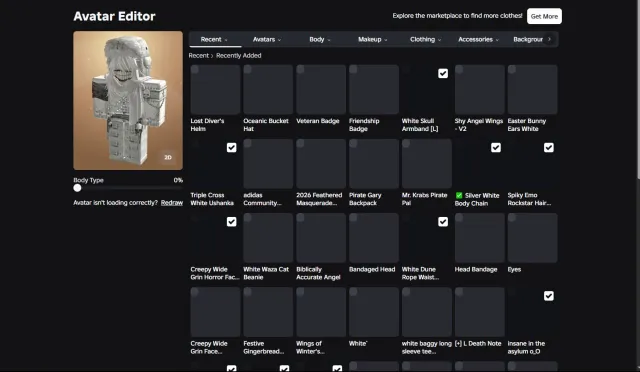Expand the Makeup dropdown arrow
This screenshot has width=640, height=372.
[386, 40]
